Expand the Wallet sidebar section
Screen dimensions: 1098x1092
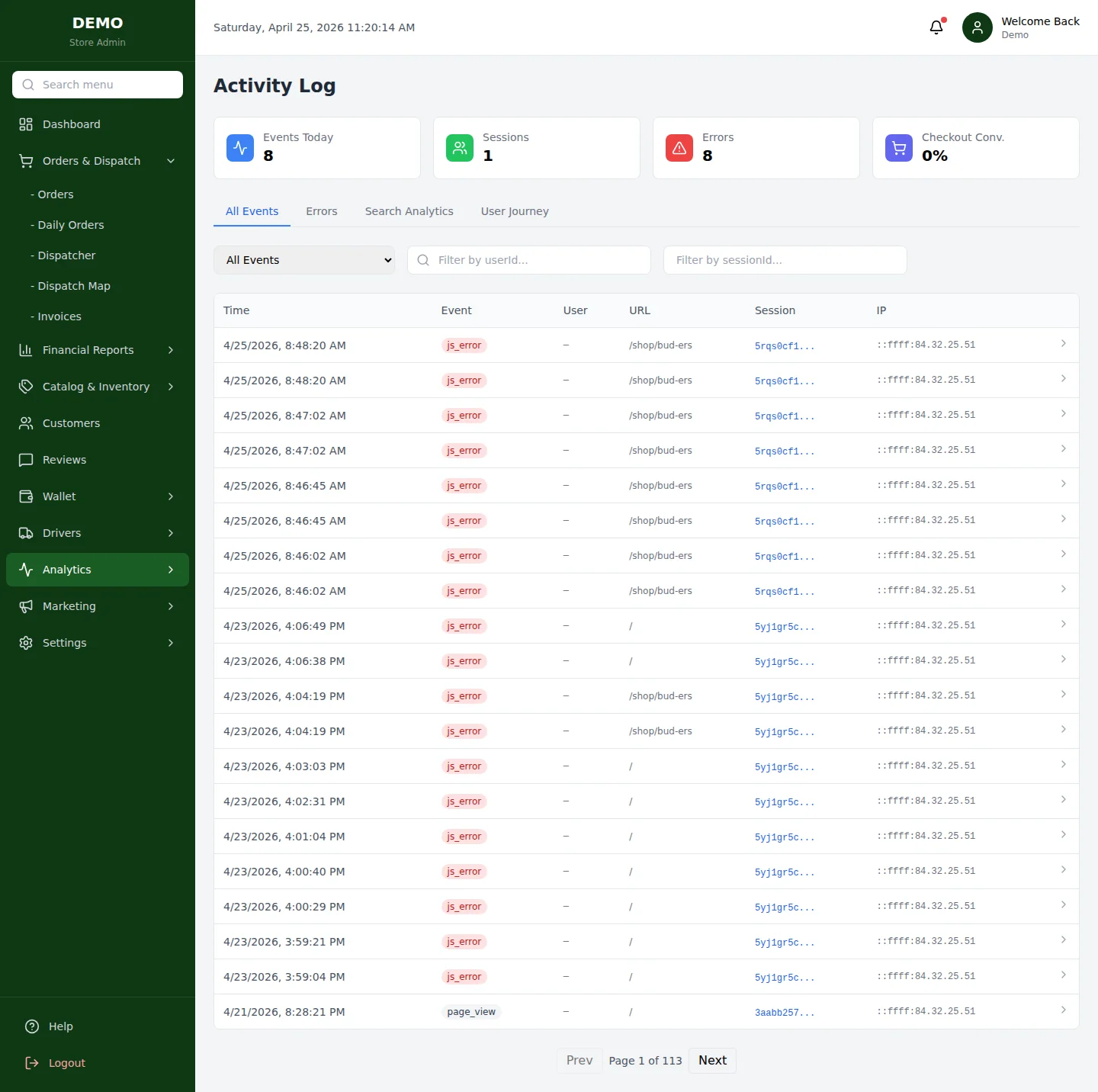[59, 496]
